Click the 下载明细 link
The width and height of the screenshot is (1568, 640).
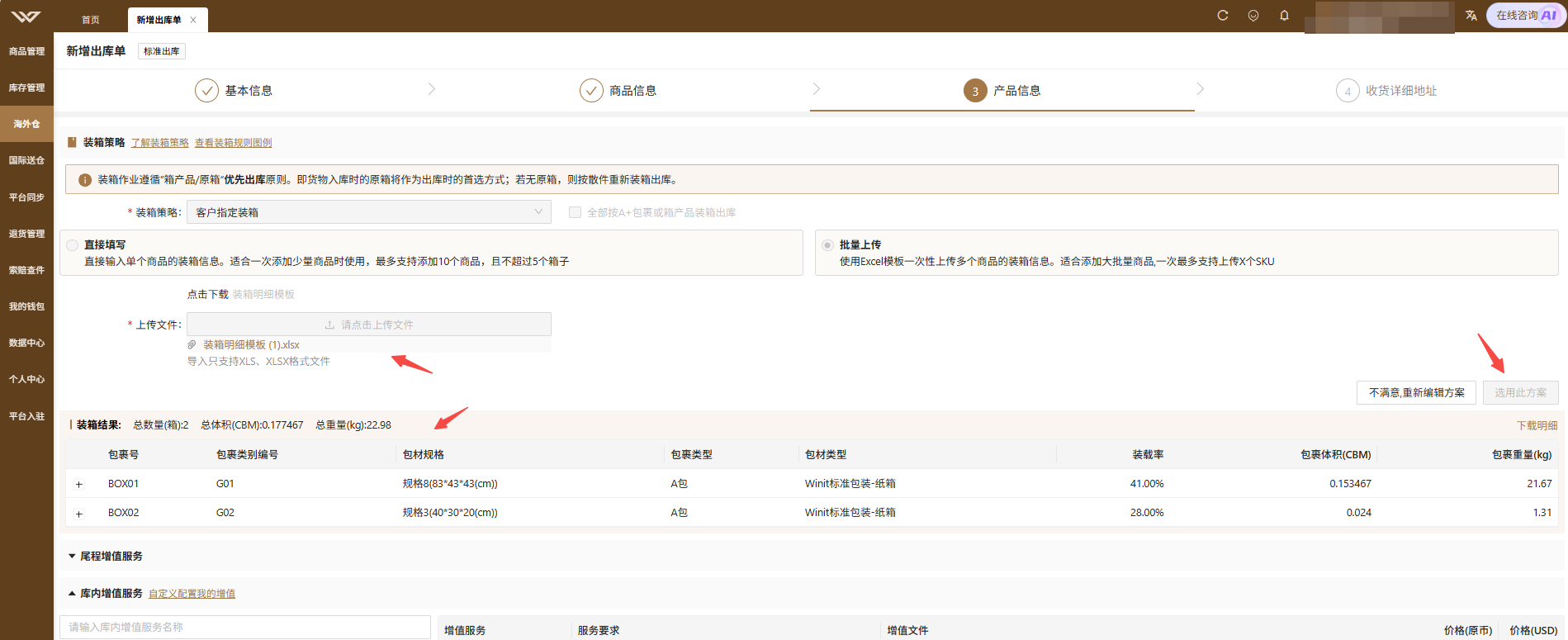(x=1537, y=426)
